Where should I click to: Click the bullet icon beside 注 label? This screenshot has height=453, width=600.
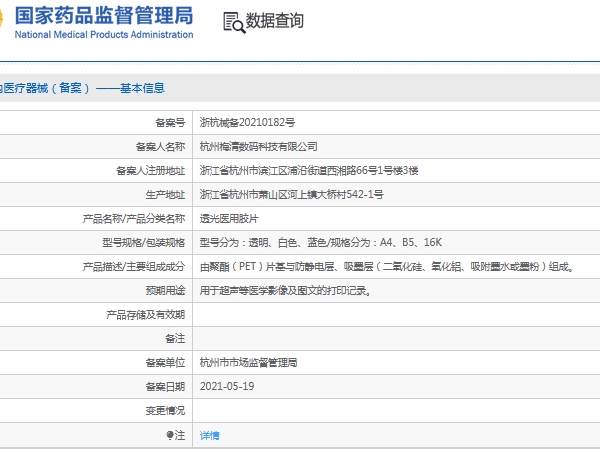pyautogui.click(x=170, y=435)
